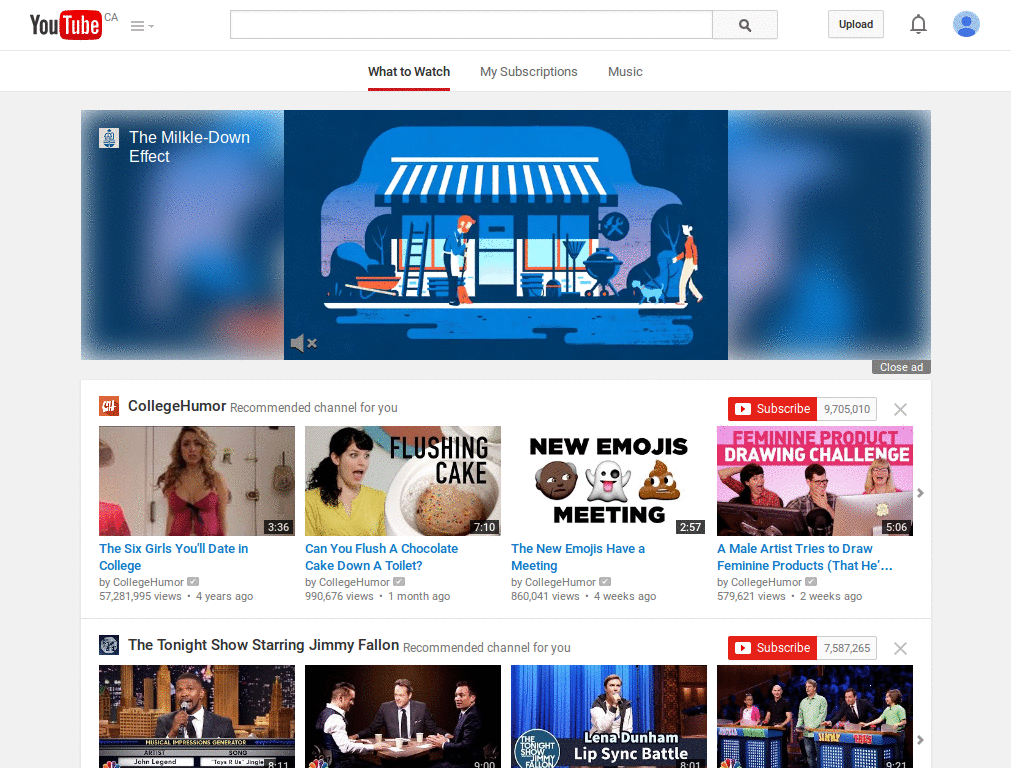Screen dimensions: 1024x768
Task: Click CollegeHumor byline under Male Artist video
Action: tap(766, 582)
